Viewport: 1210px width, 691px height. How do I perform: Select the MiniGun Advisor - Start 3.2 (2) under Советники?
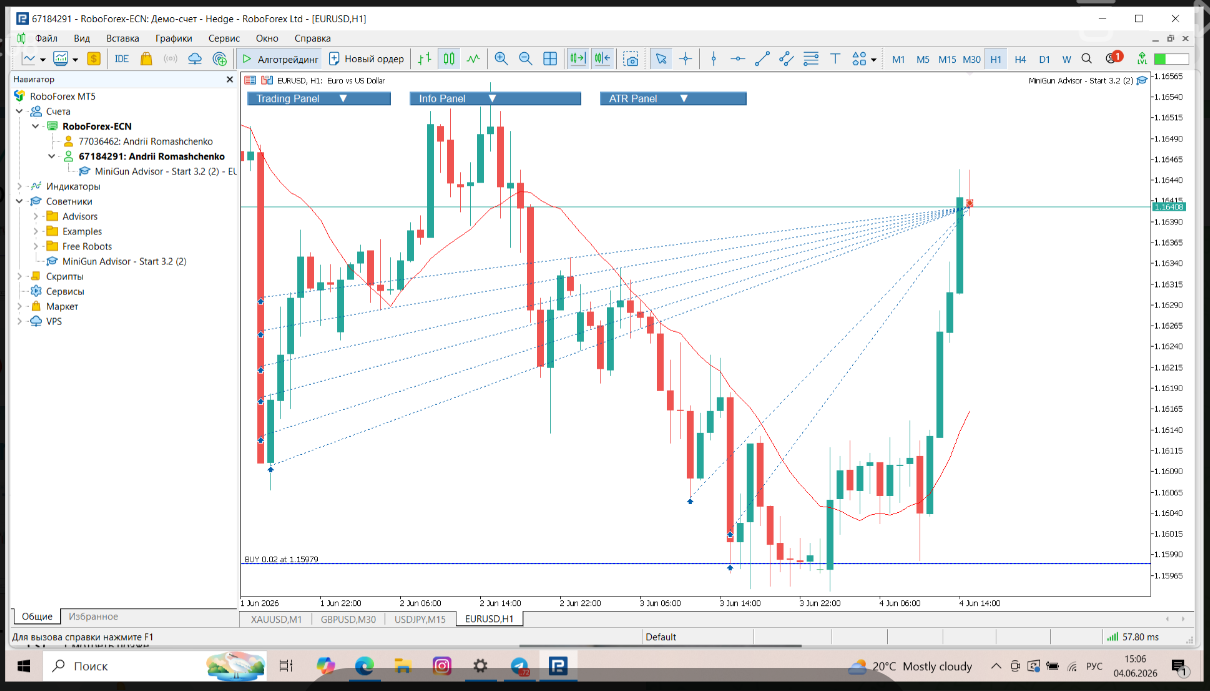(124, 261)
